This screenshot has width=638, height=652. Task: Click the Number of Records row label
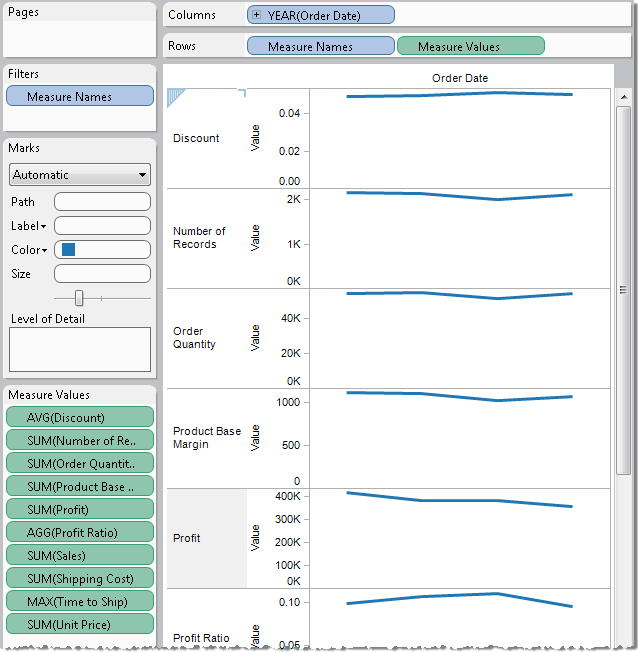[199, 237]
